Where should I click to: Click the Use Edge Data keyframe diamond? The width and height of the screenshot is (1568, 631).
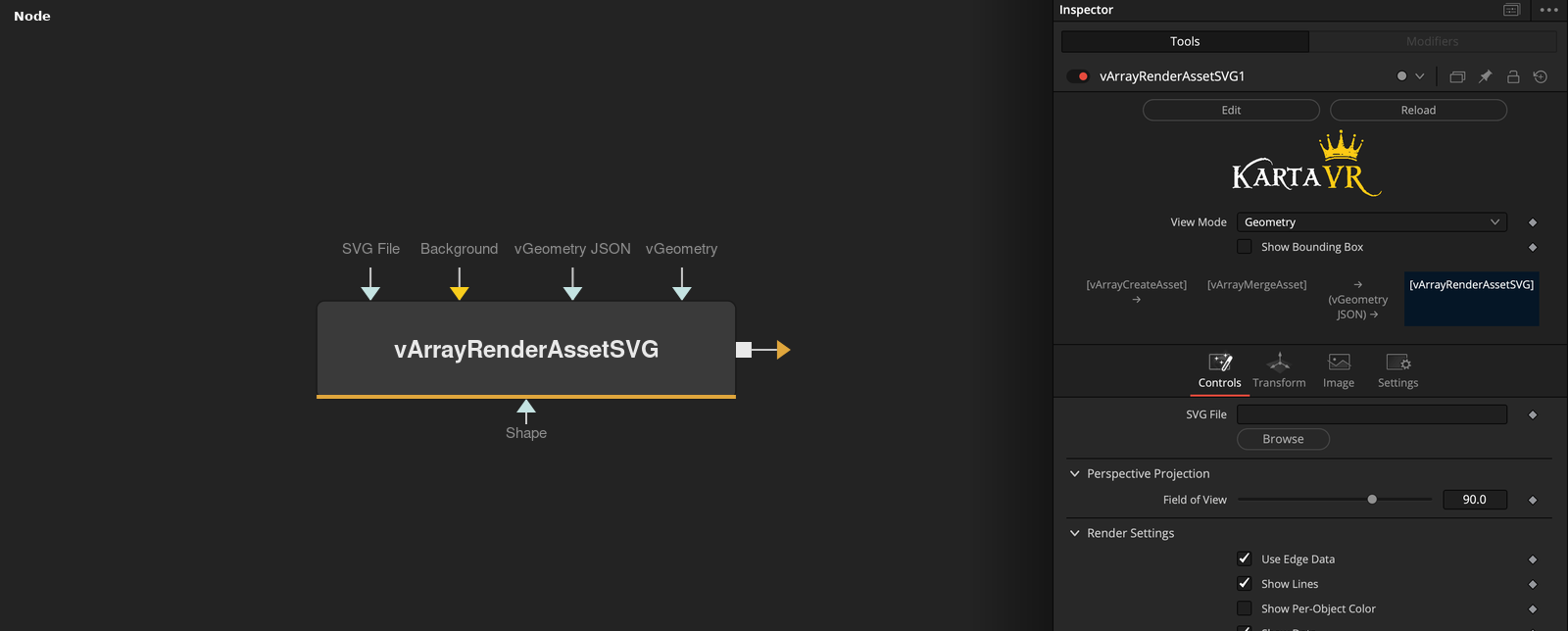[1533, 559]
